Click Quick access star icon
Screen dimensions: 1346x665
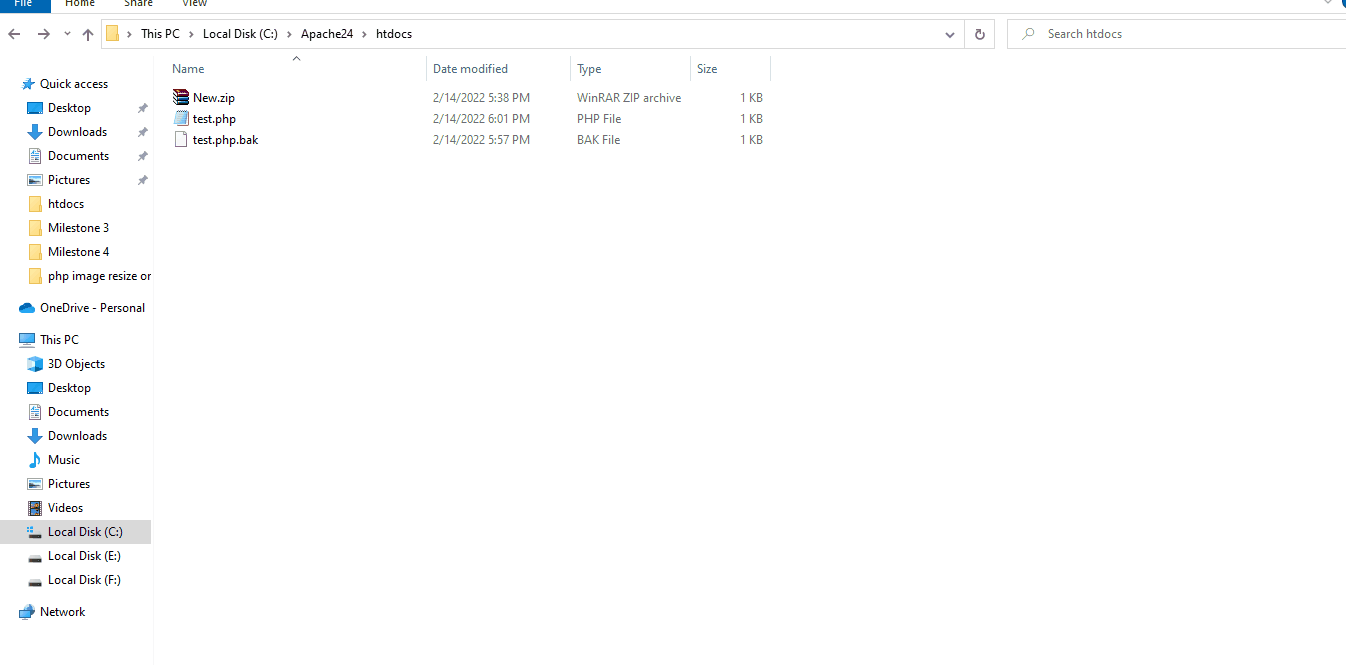pyautogui.click(x=28, y=84)
